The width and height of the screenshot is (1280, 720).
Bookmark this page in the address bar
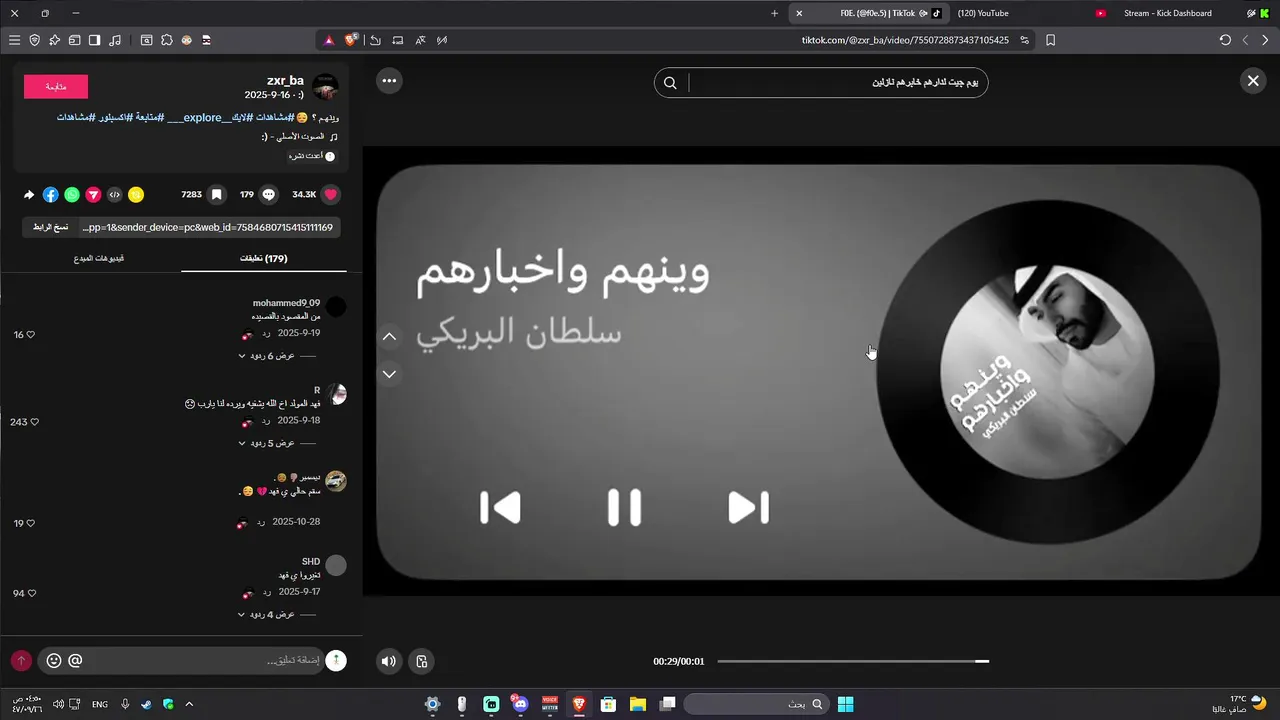(x=1050, y=40)
